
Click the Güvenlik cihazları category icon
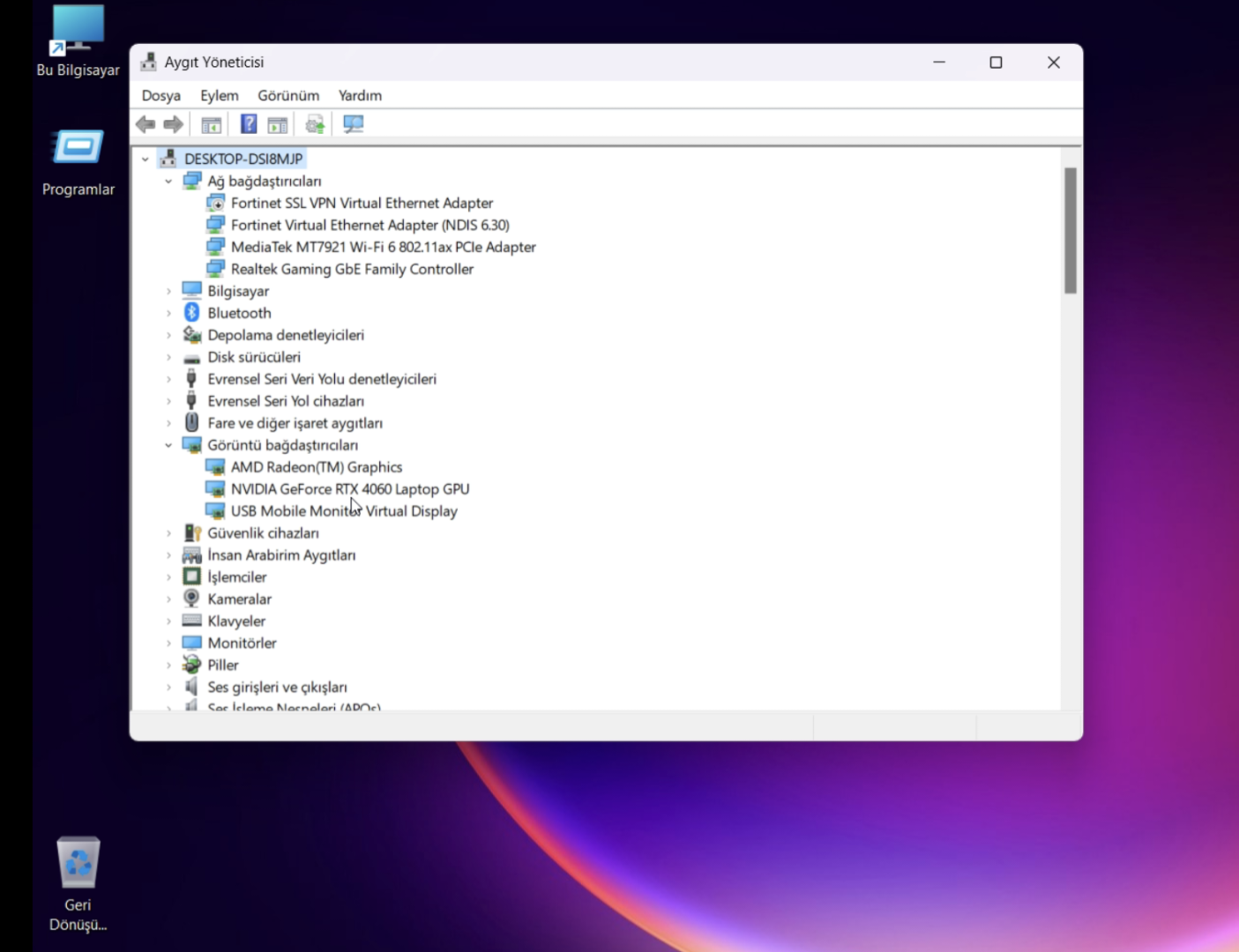(191, 533)
